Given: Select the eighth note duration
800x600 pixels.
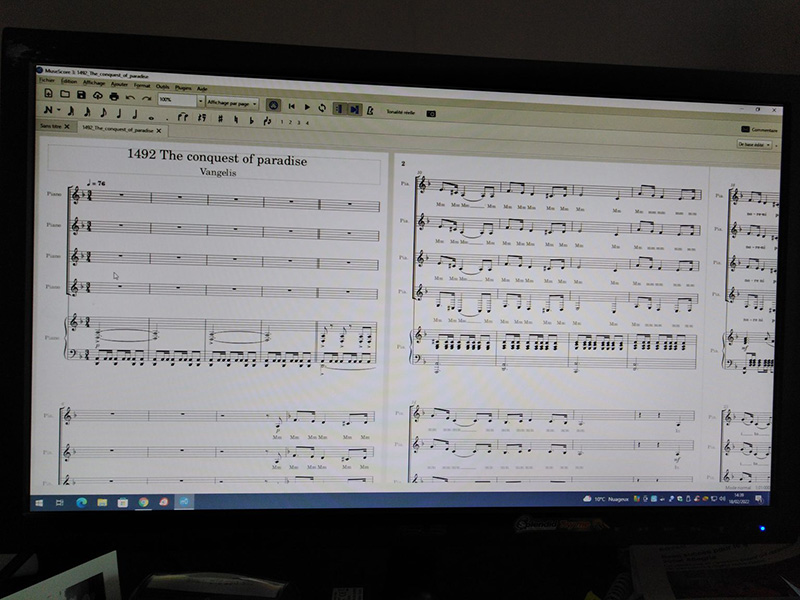Looking at the screenshot, I should (103, 112).
